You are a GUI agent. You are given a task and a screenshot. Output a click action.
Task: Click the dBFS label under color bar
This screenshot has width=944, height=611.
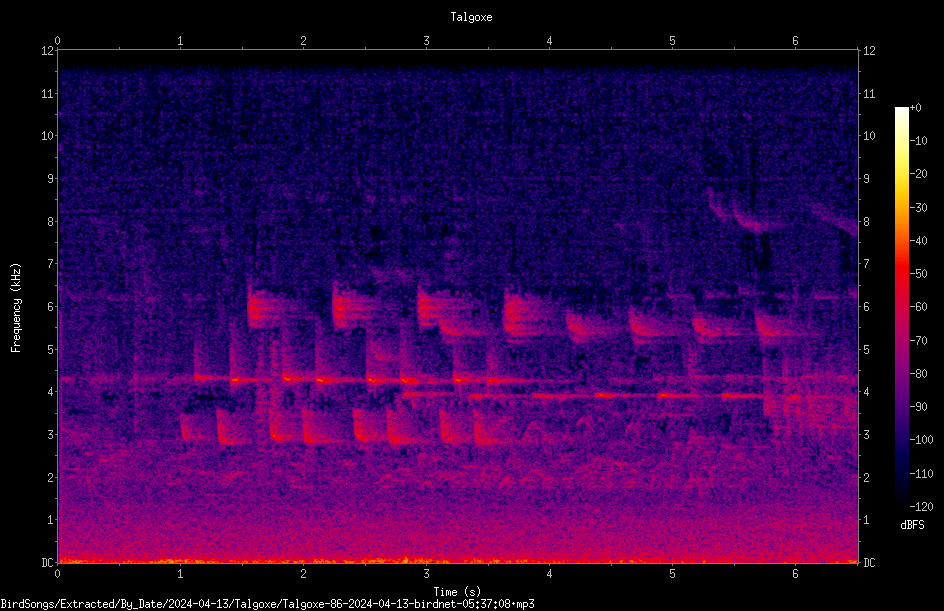pyautogui.click(x=912, y=525)
